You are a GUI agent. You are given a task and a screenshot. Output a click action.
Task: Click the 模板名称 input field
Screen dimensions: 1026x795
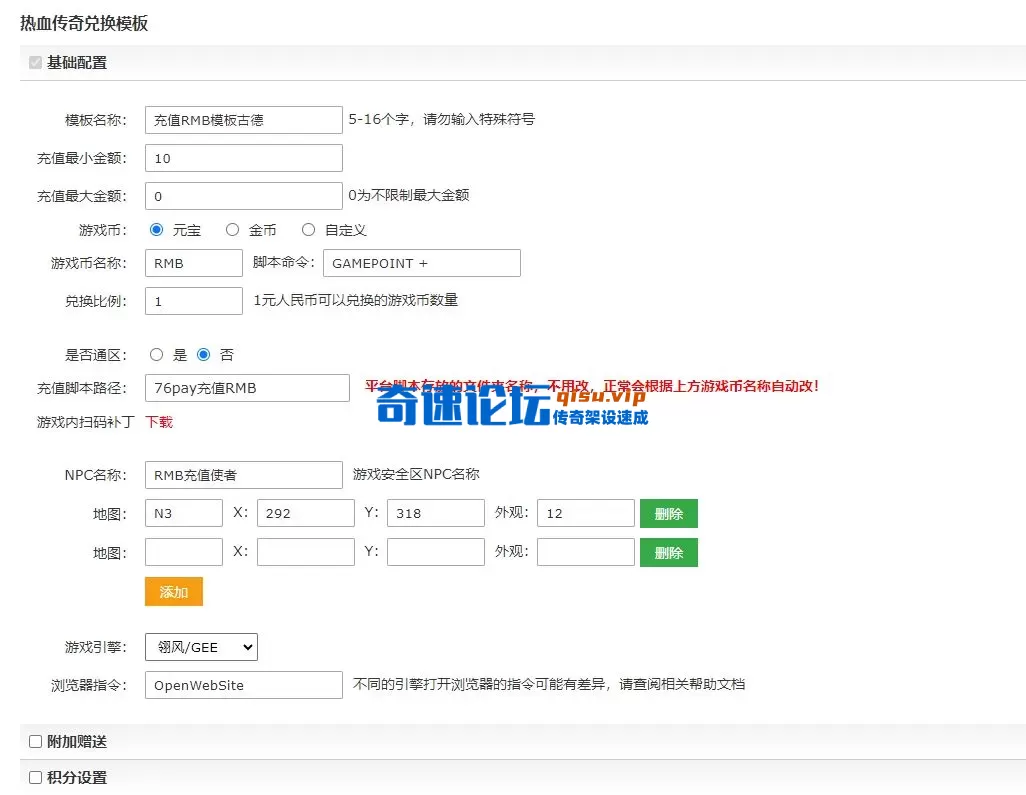point(243,120)
